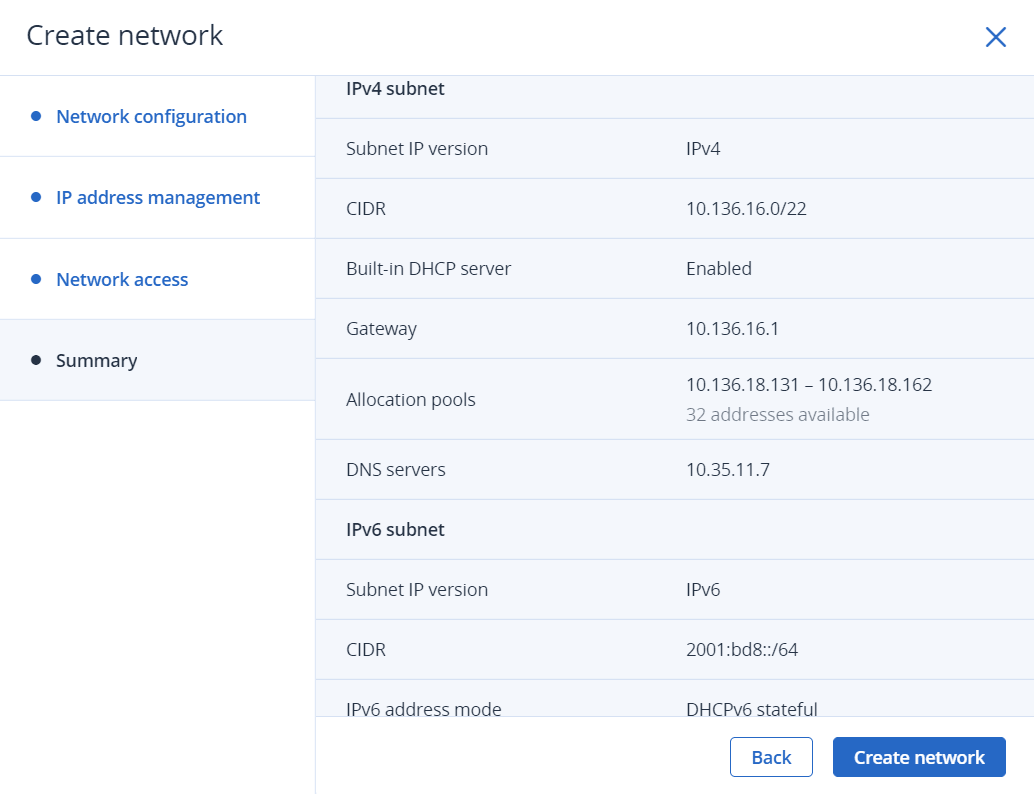Click the bullet icon beside Network access
Viewport: 1034px width, 794px height.
pos(37,279)
